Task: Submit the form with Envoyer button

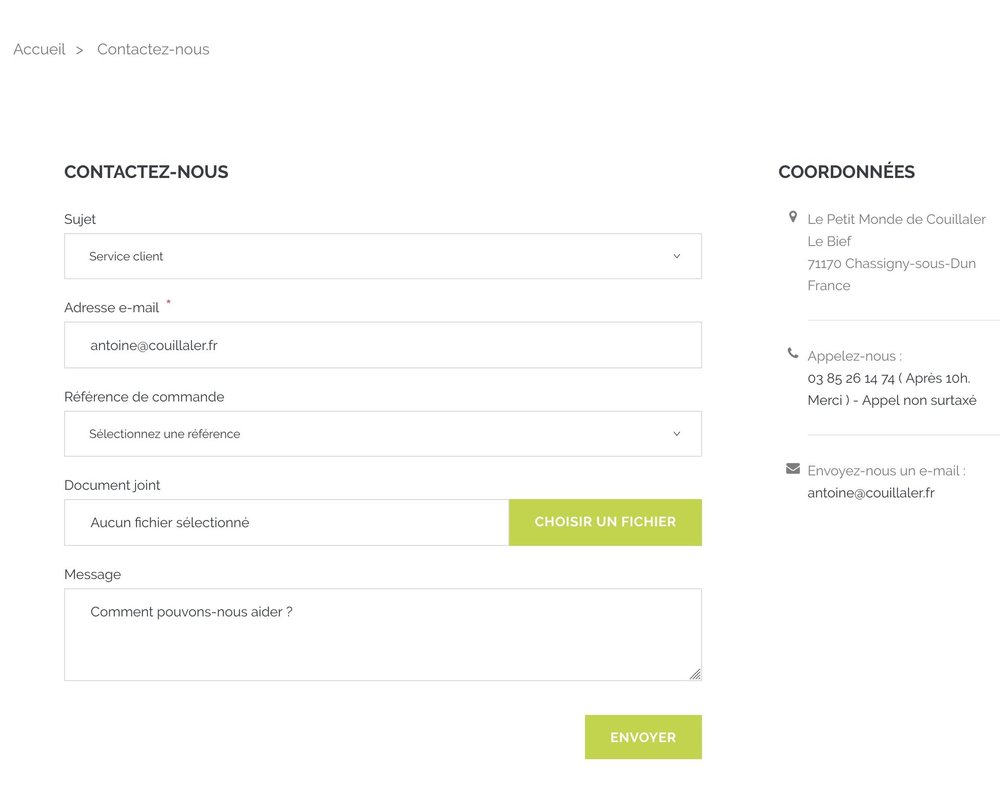Action: 643,737
